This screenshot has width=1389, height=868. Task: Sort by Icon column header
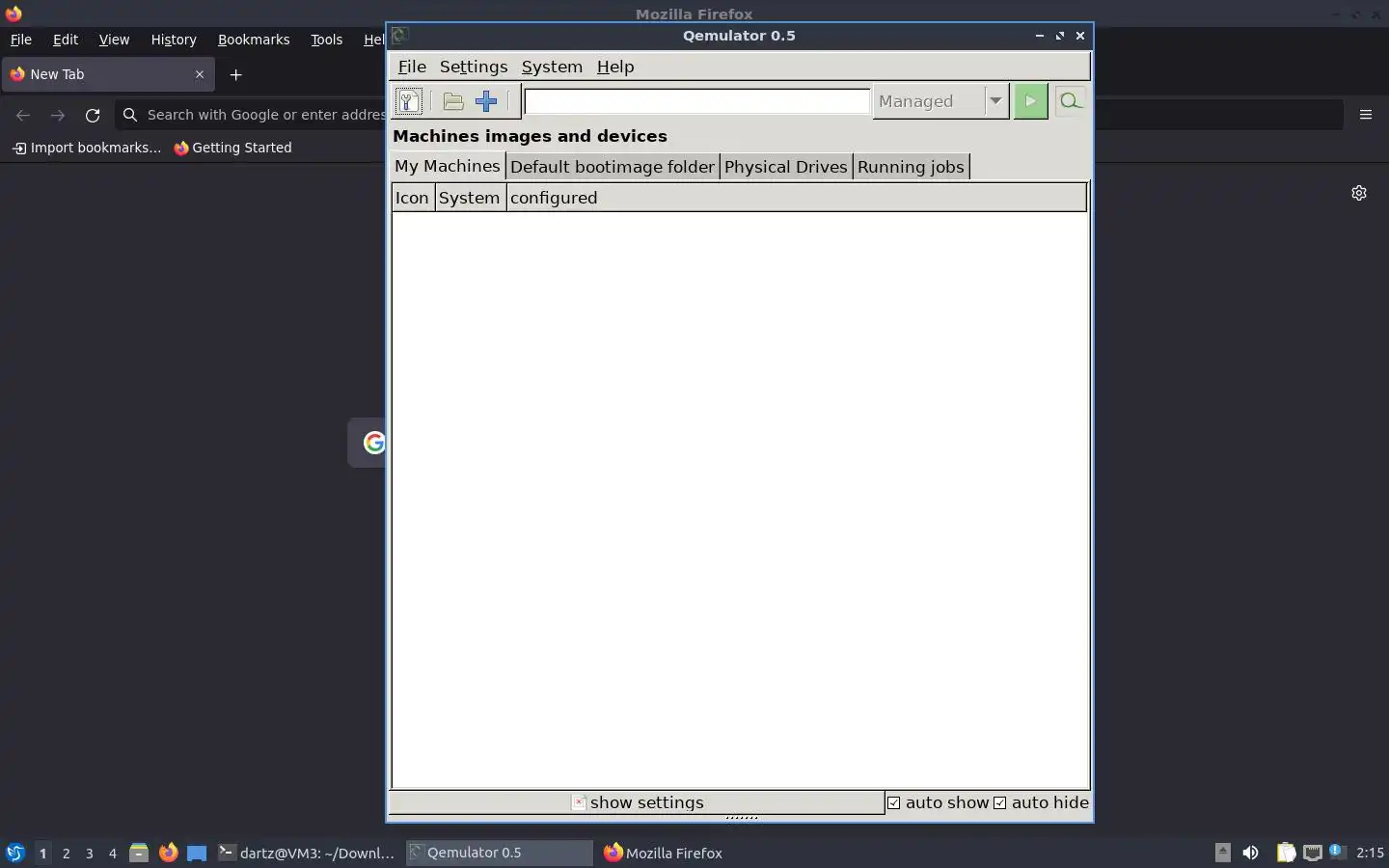[x=413, y=198]
